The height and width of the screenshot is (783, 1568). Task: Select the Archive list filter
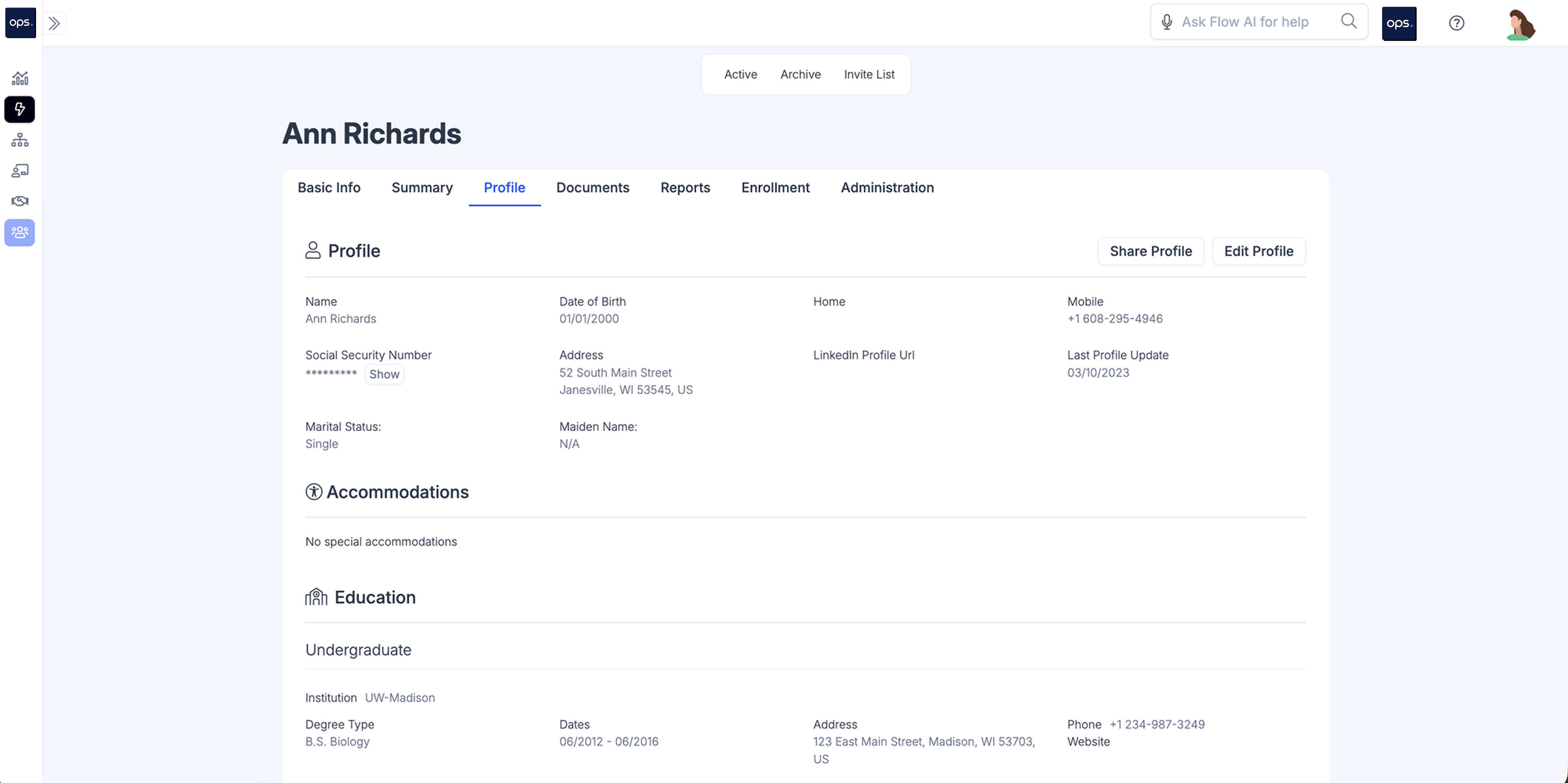[x=800, y=74]
